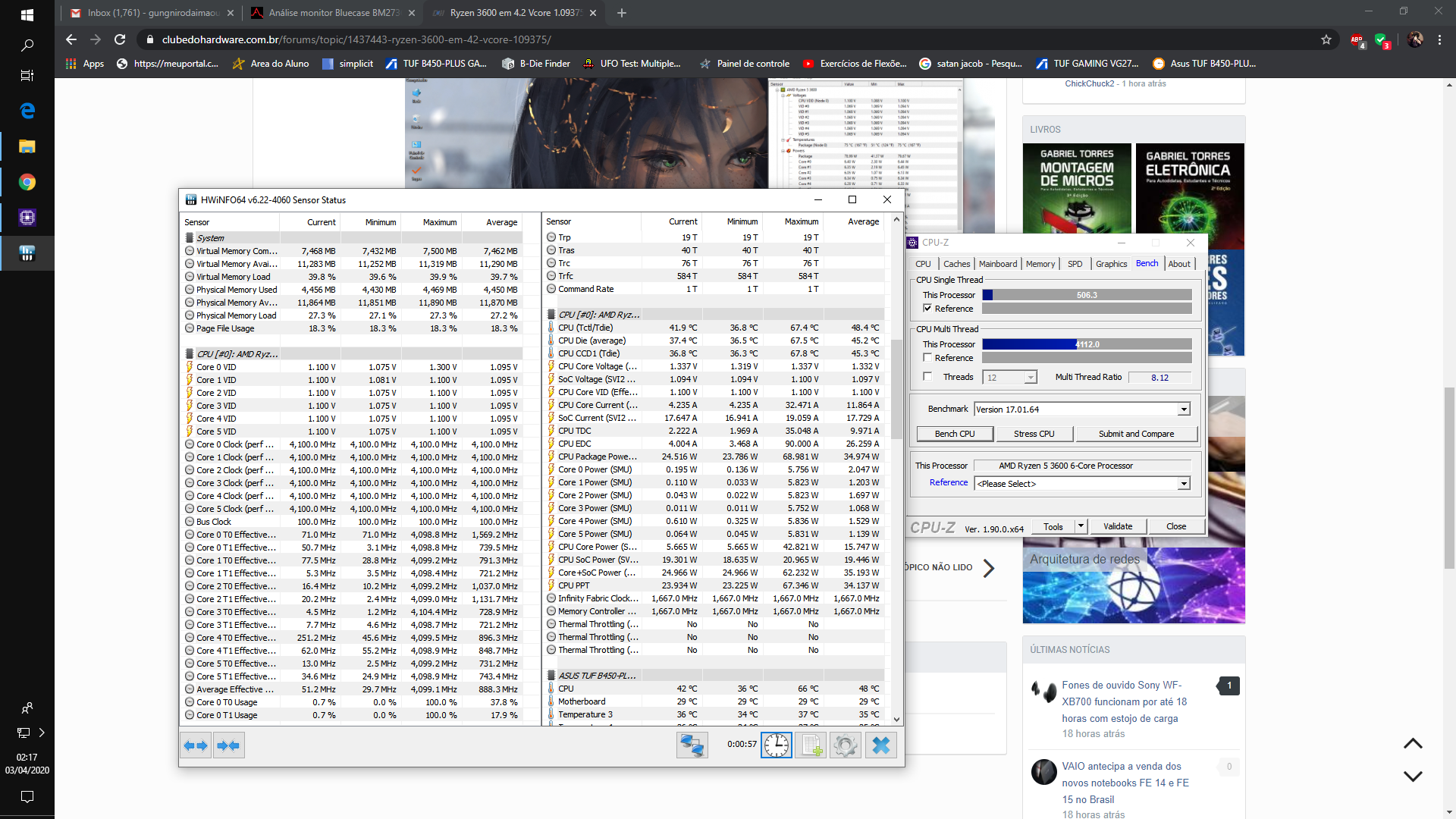Open Windows search from taskbar
Image resolution: width=1456 pixels, height=819 pixels.
27,45
